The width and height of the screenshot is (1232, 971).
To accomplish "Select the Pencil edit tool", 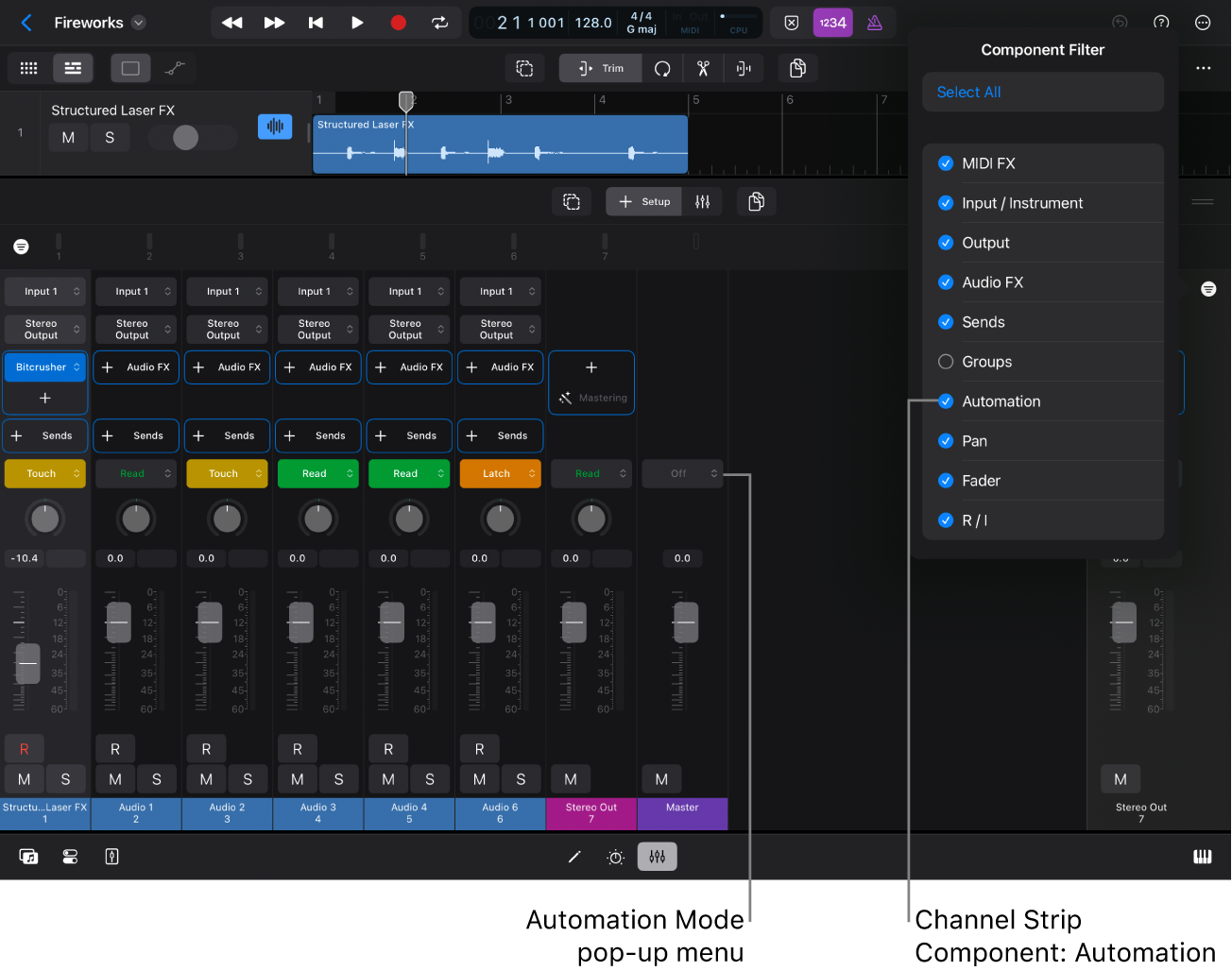I will [x=573, y=857].
